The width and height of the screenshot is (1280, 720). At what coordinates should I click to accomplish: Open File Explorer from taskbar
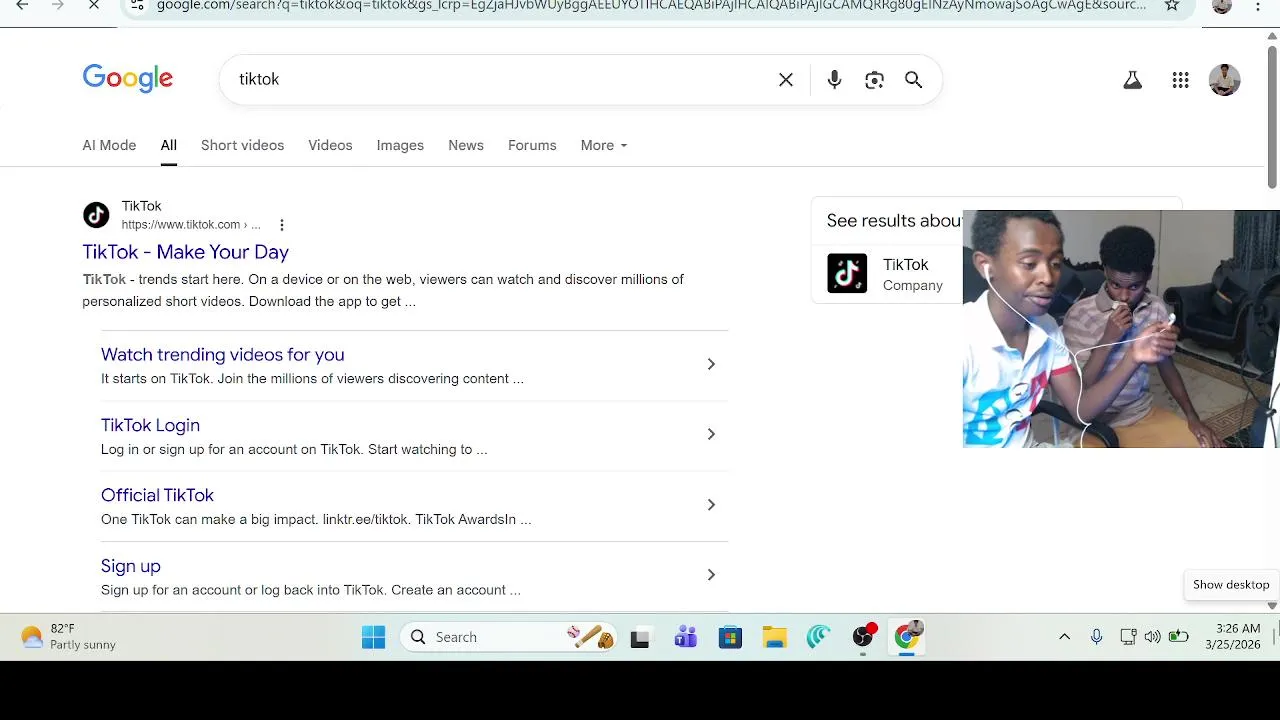(x=774, y=637)
